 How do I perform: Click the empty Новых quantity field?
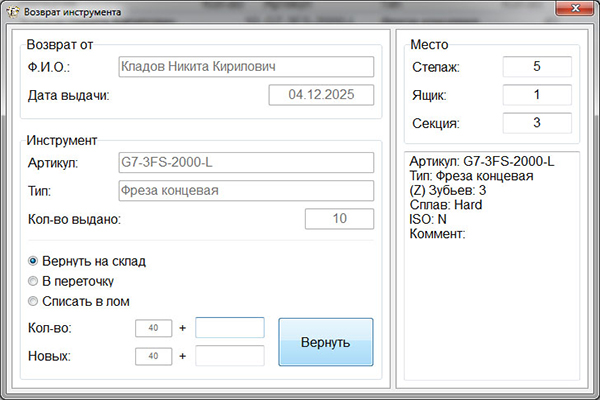click(x=230, y=356)
